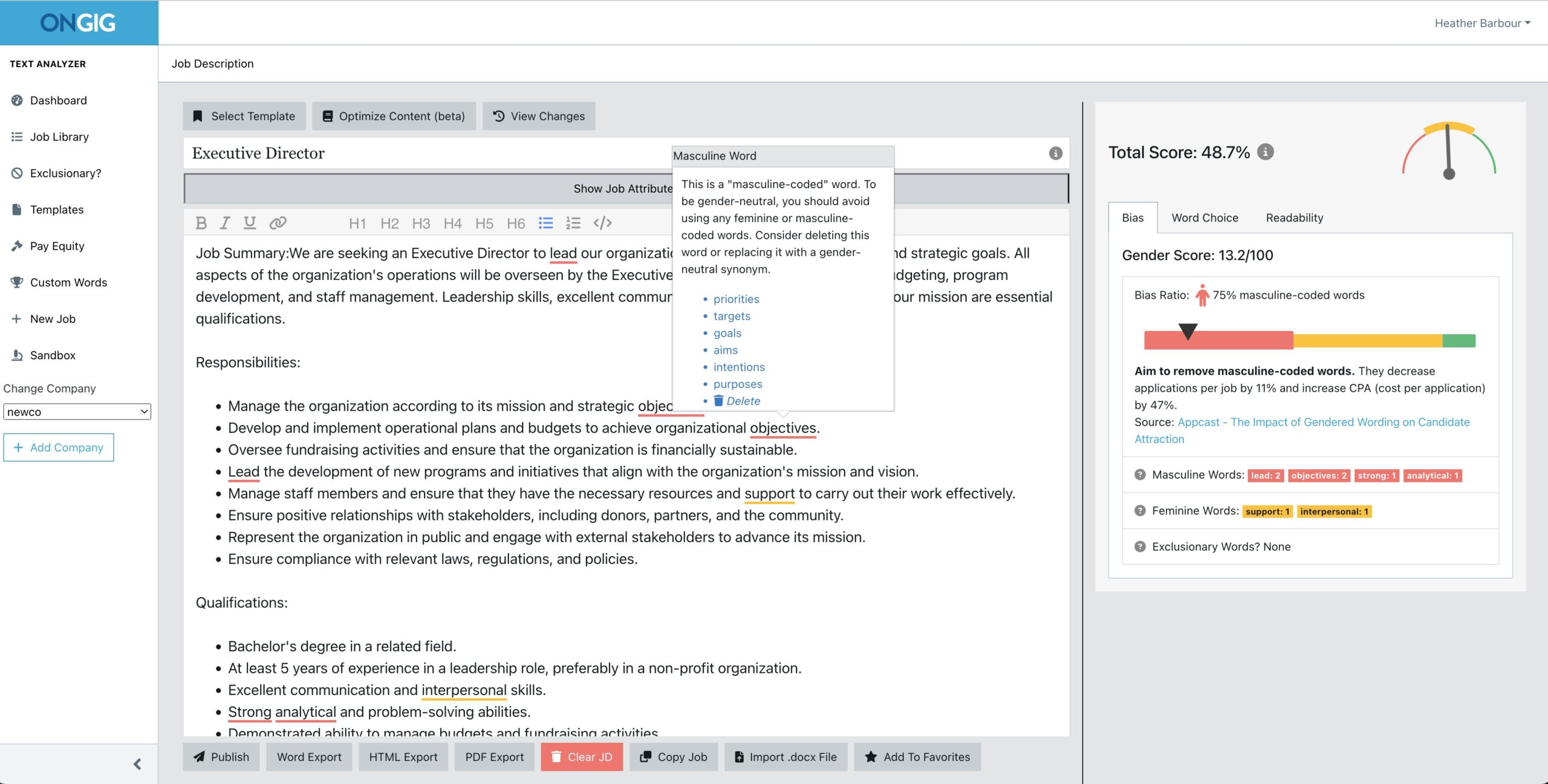This screenshot has height=784, width=1548.
Task: Insert a hyperlink using the link icon
Action: (x=278, y=223)
